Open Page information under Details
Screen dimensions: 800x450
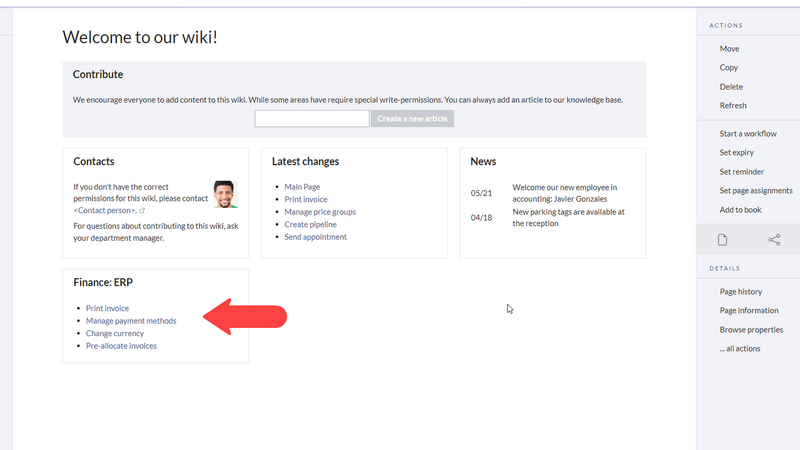(749, 311)
